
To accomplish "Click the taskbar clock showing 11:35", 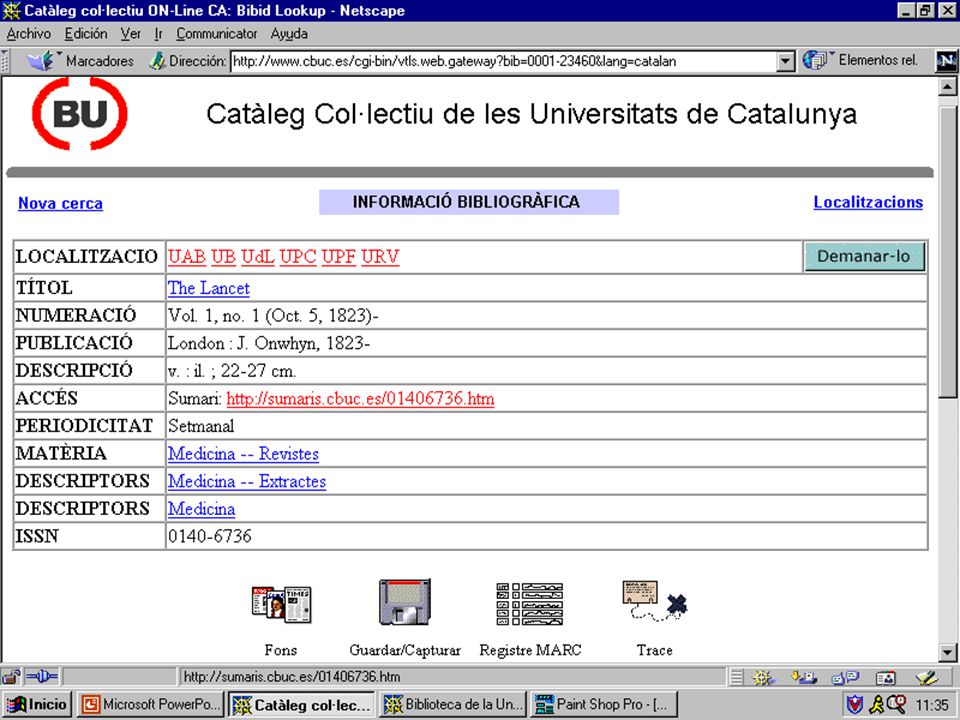I will click(x=932, y=705).
